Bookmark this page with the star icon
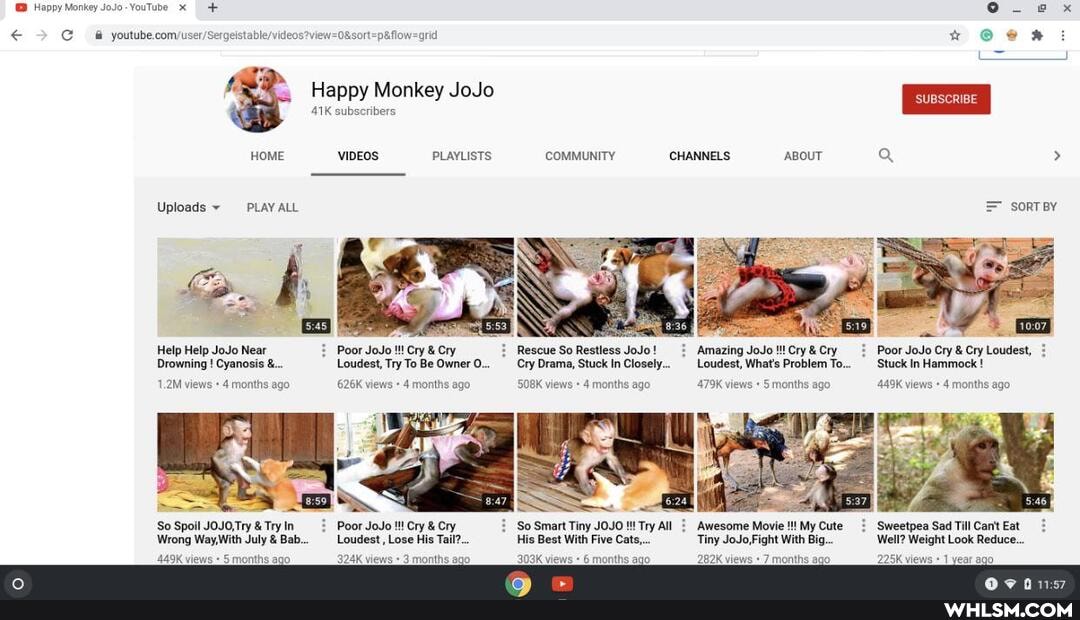Screen dimensions: 1080x620 [955, 35]
